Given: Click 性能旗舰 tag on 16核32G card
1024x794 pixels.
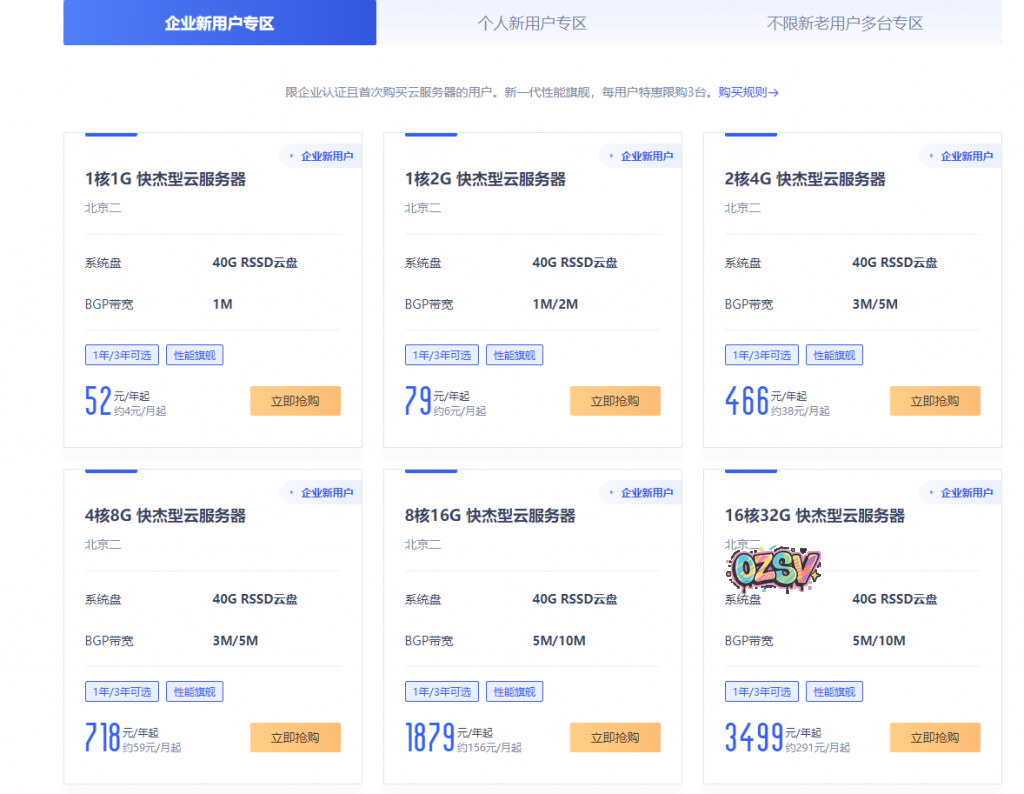Looking at the screenshot, I should (x=835, y=692).
